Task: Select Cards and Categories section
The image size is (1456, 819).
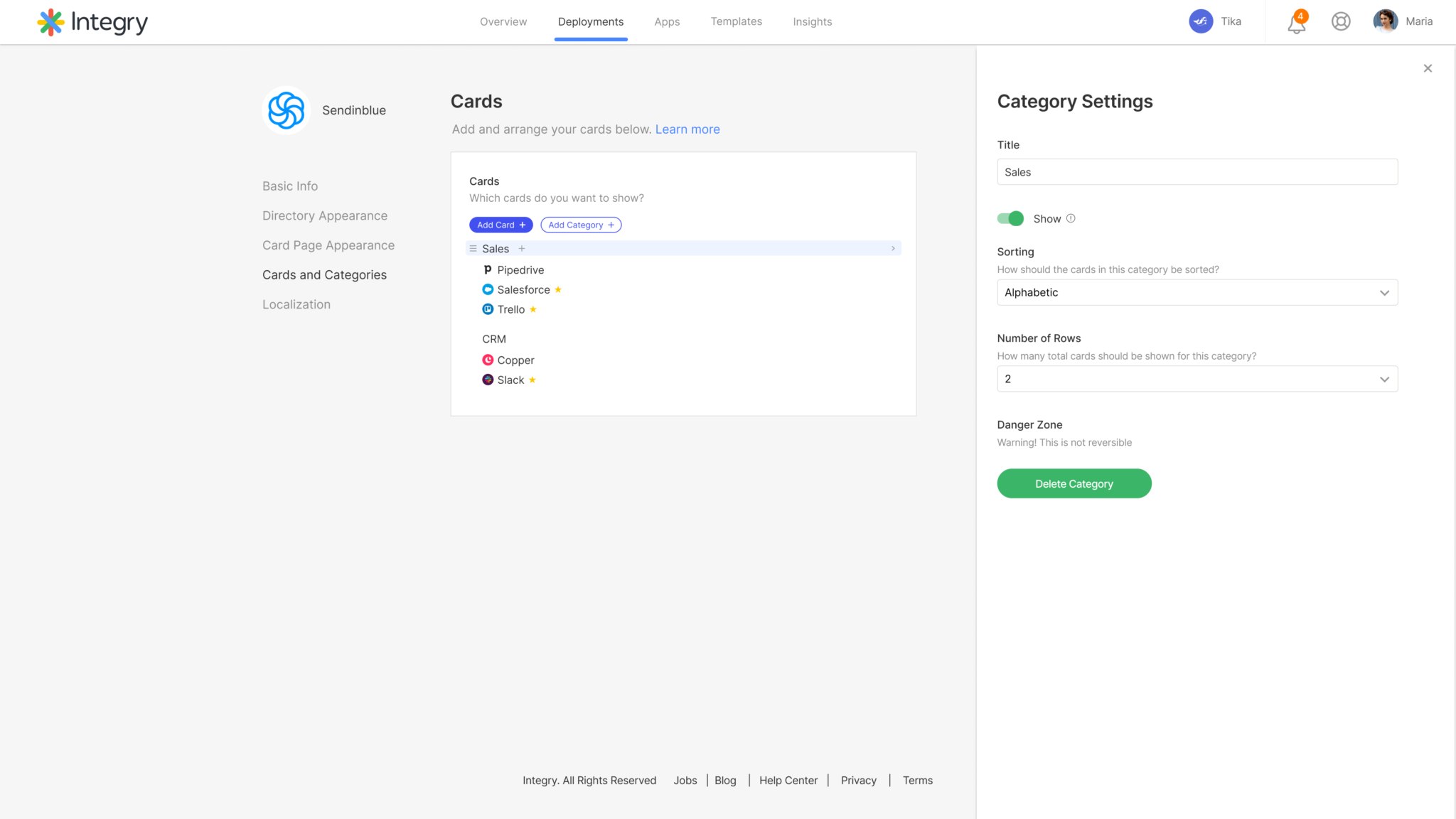Action: click(x=324, y=275)
